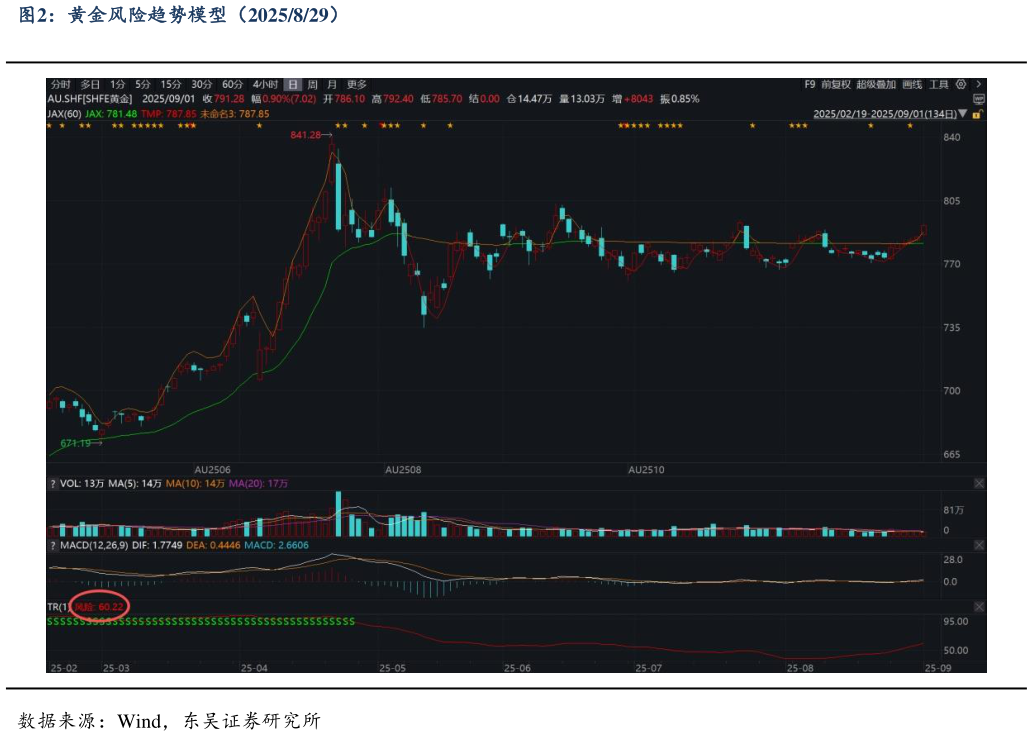Click the padlock icon beside date range
1032x736 pixels.
976,115
